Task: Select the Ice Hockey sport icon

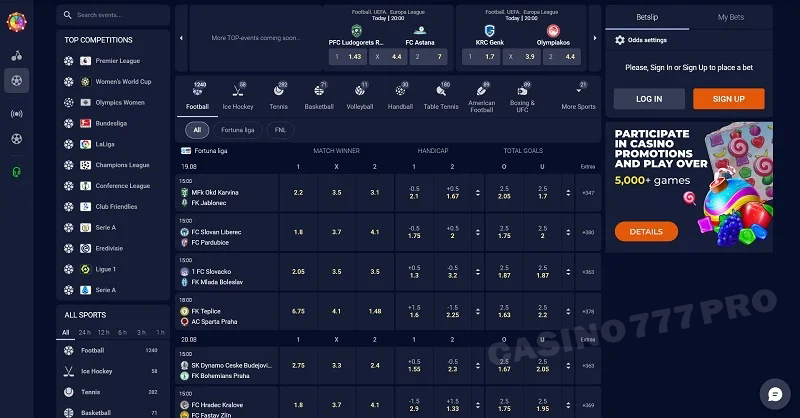Action: [x=238, y=90]
